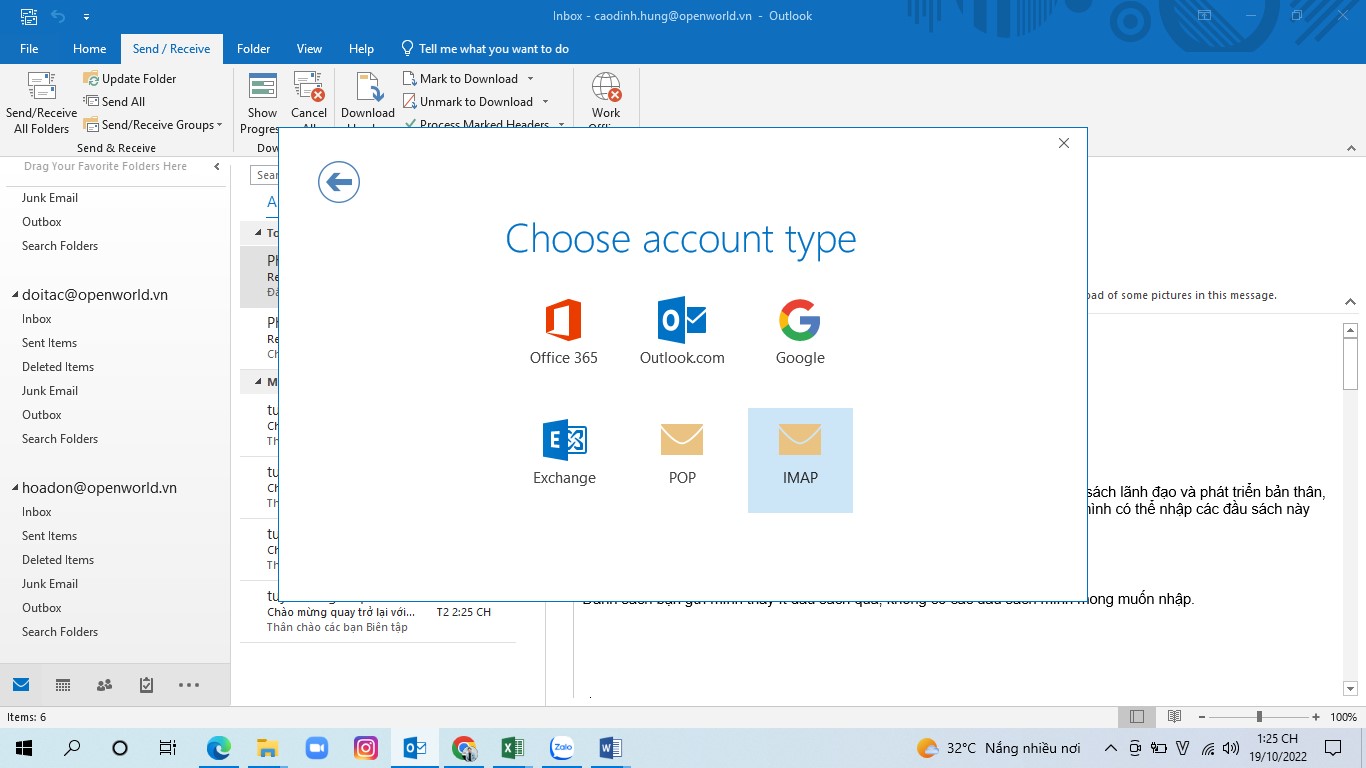
Task: Switch to Reading view in status bar
Action: pos(1175,717)
